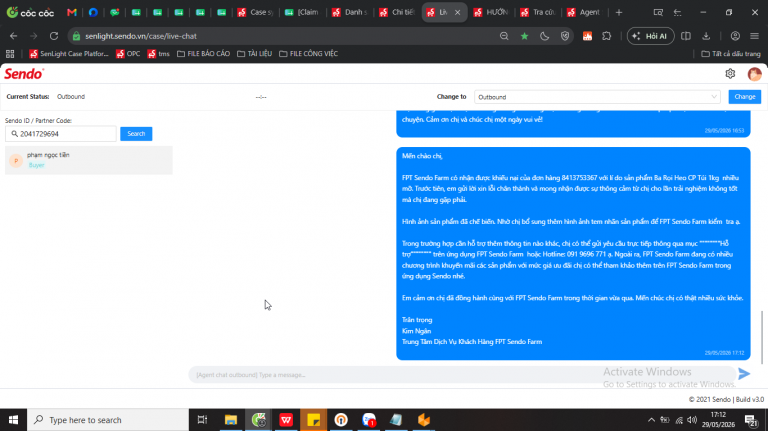Screen dimensions: 768x431
Task: Open Task View in the taskbar
Action: pyautogui.click(x=202, y=420)
